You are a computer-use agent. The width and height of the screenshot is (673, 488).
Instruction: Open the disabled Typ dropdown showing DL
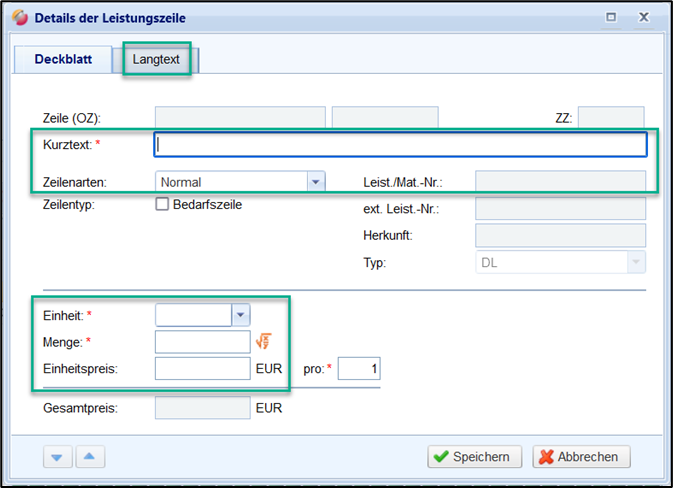click(x=636, y=261)
